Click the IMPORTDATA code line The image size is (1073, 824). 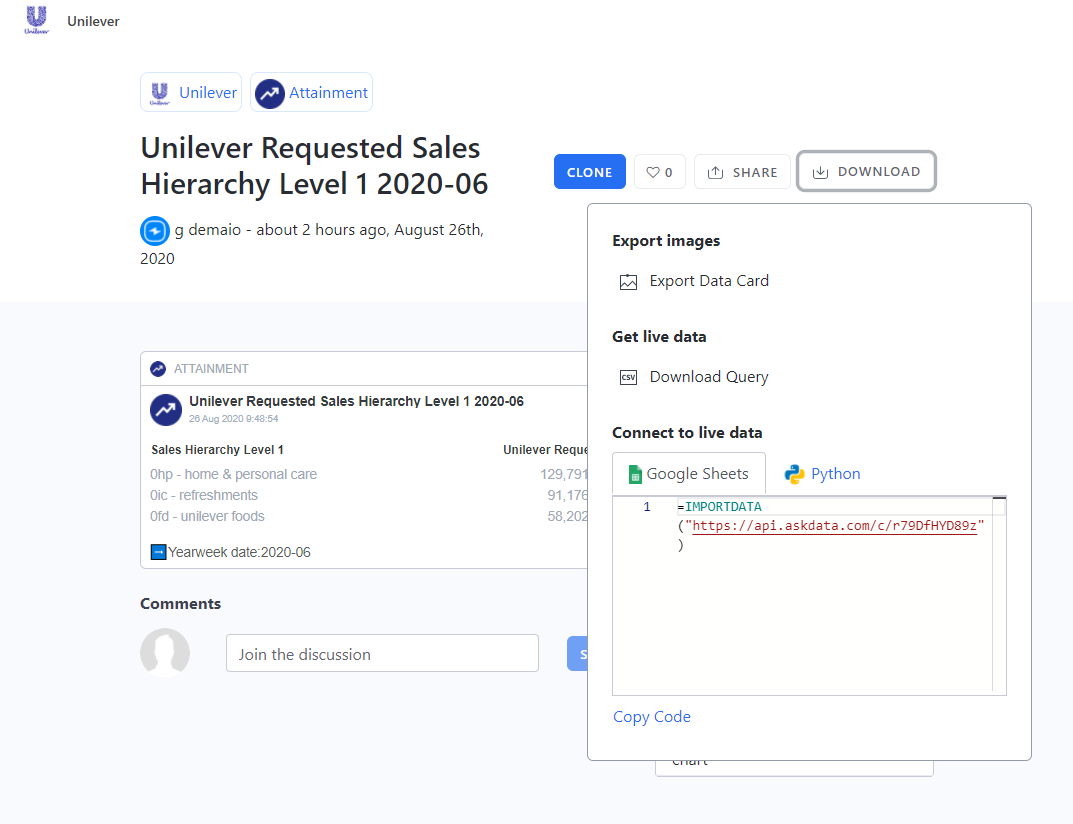tap(719, 506)
